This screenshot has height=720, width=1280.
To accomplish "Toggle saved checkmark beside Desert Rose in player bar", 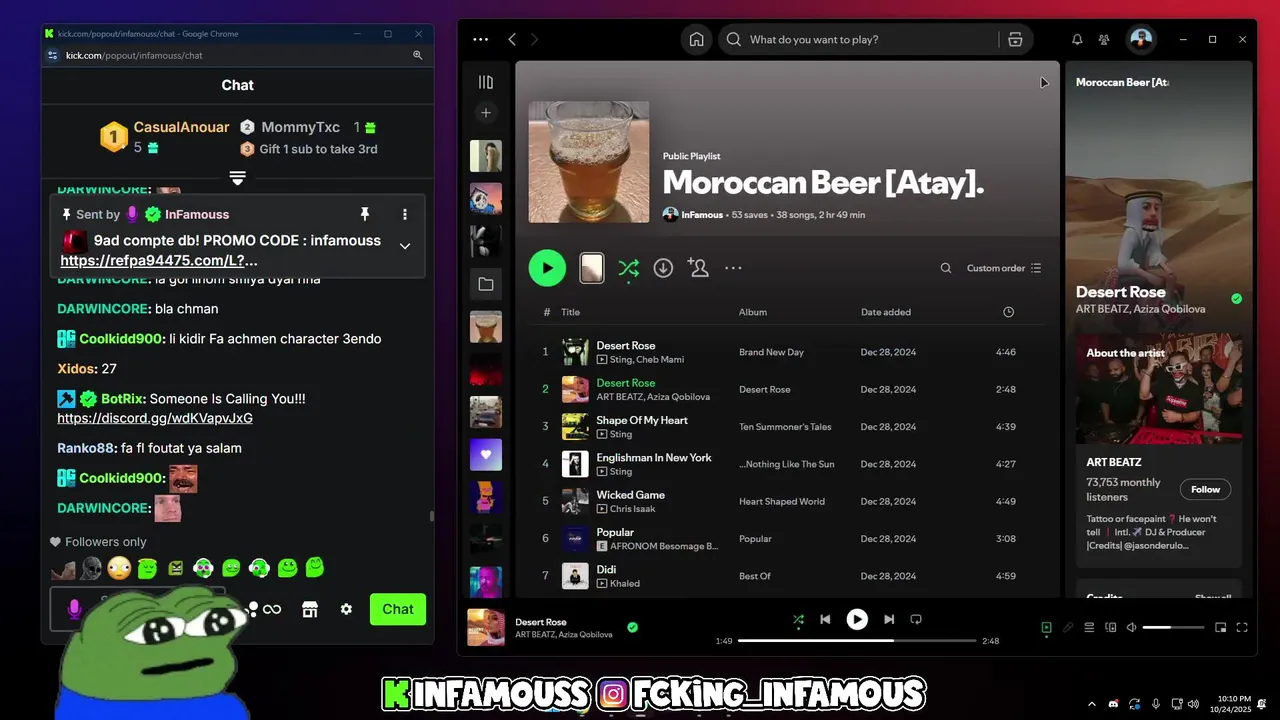I will pyautogui.click(x=632, y=627).
